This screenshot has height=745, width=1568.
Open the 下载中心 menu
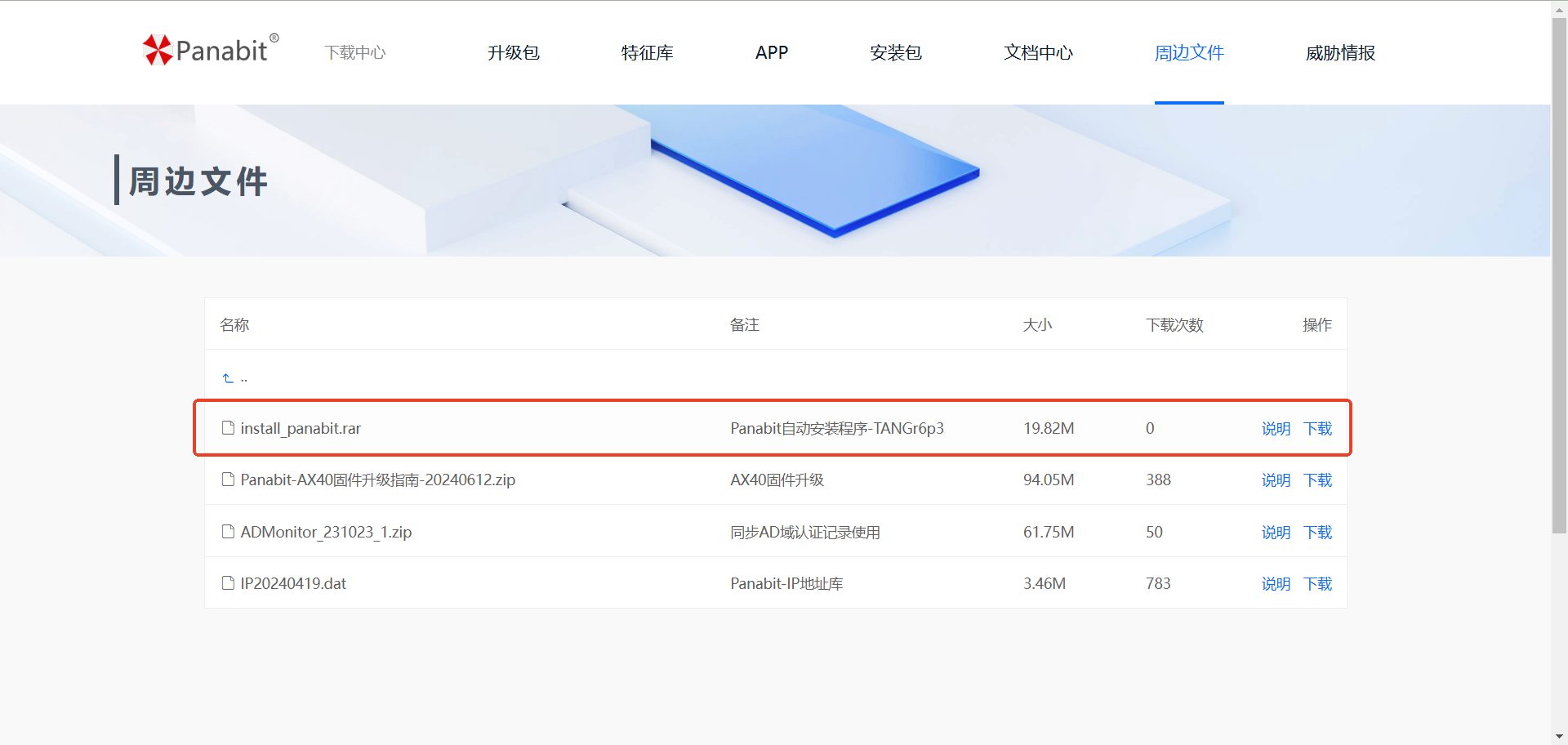pyautogui.click(x=354, y=52)
